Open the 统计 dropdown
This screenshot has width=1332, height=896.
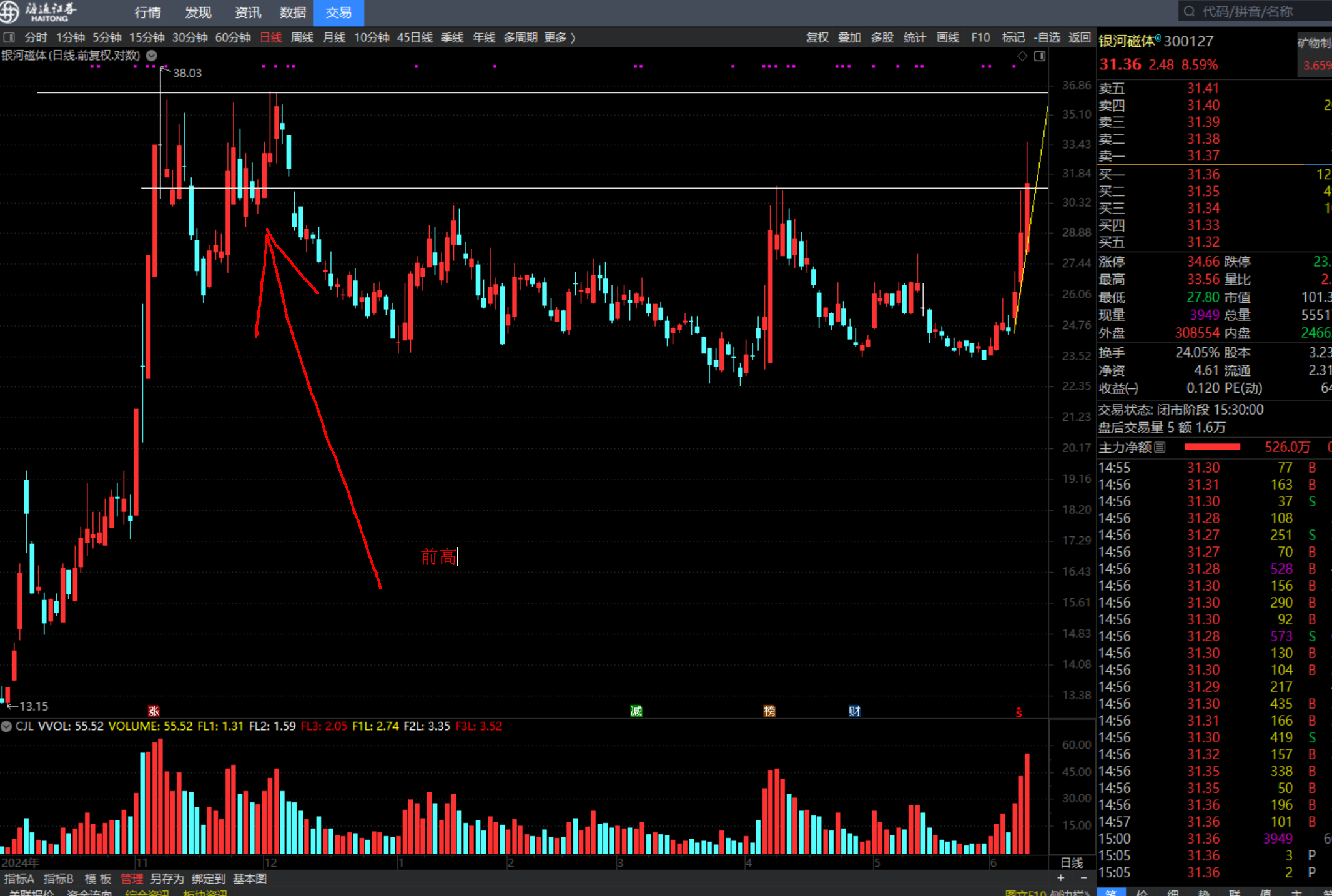pos(915,37)
